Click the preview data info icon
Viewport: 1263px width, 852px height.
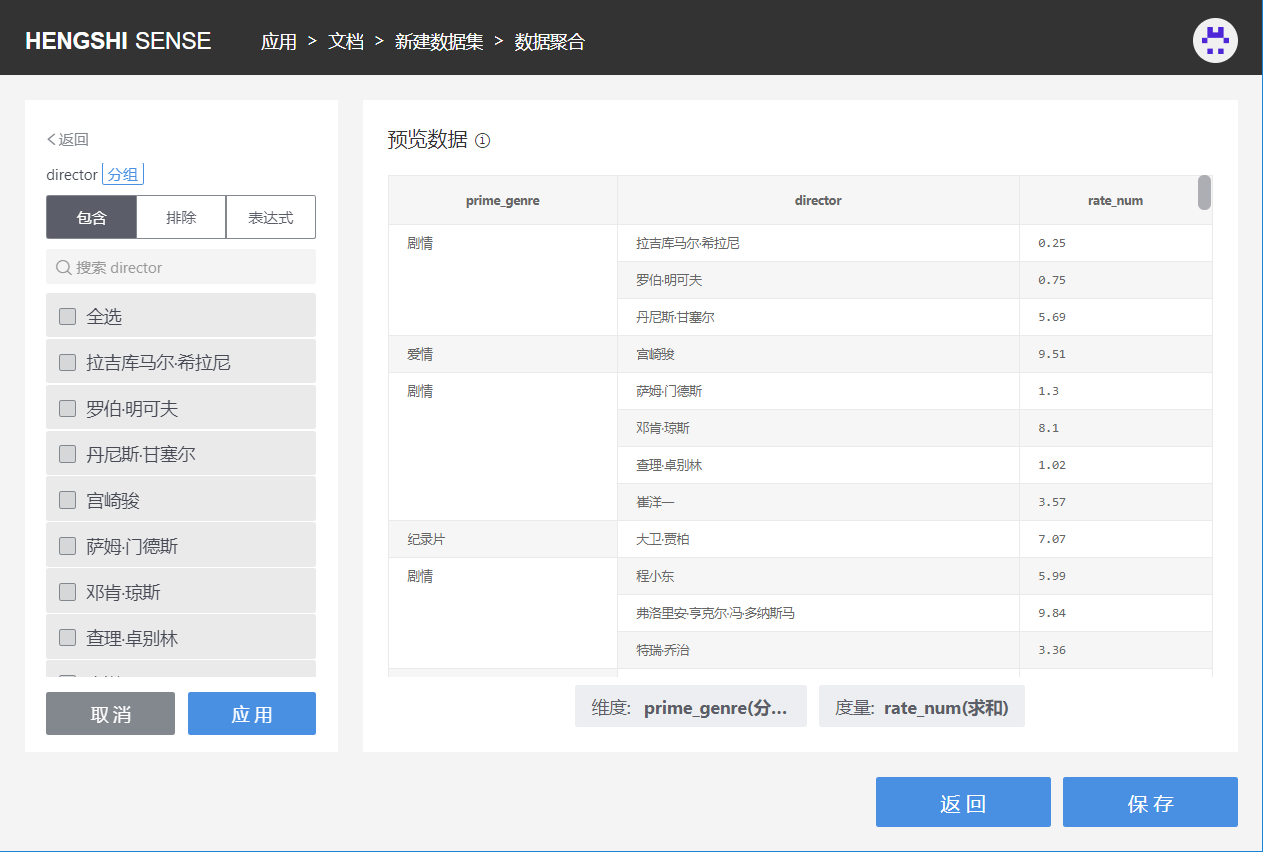click(483, 141)
